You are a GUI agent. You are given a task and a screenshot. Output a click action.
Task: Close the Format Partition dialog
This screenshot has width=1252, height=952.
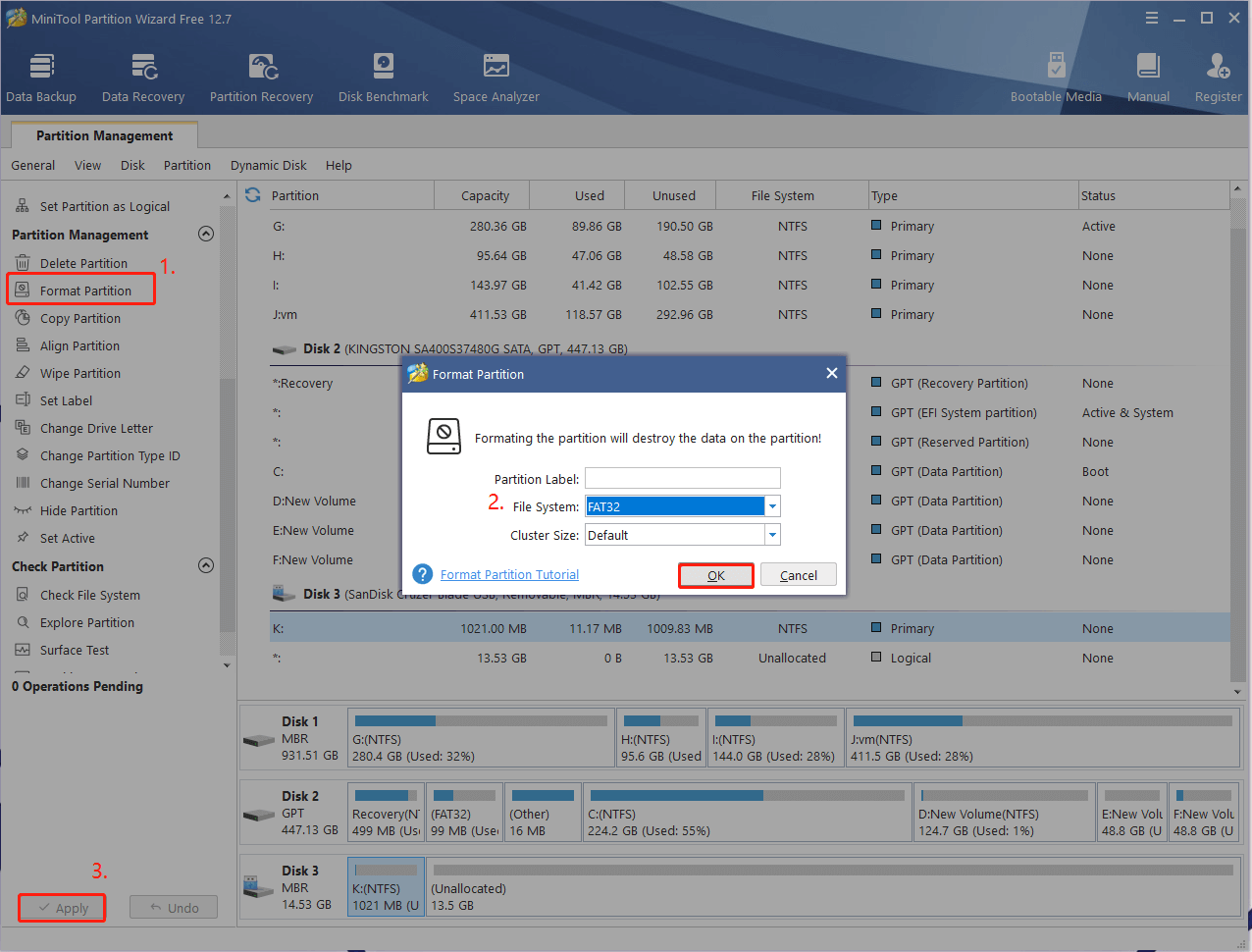(x=831, y=373)
